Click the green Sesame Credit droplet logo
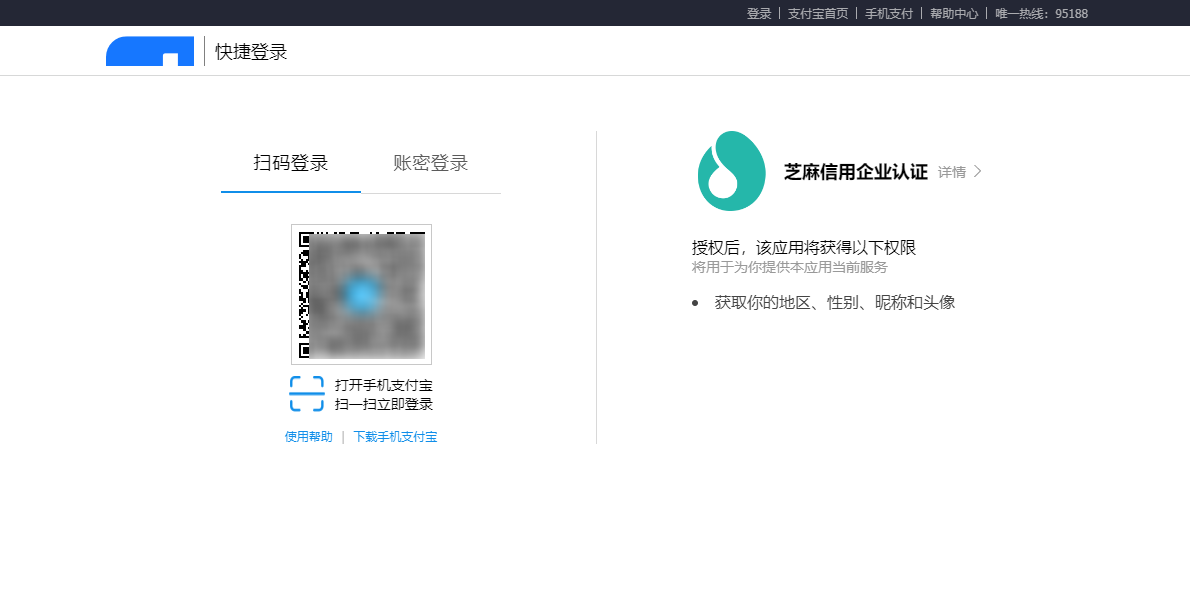The height and width of the screenshot is (608, 1190). click(x=731, y=171)
